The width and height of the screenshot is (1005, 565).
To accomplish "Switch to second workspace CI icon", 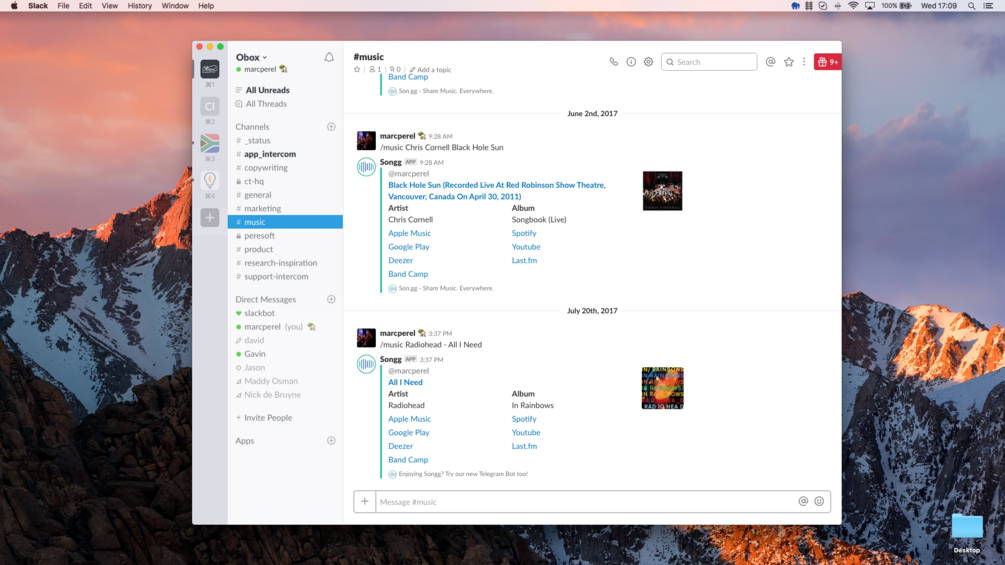I will coord(210,106).
